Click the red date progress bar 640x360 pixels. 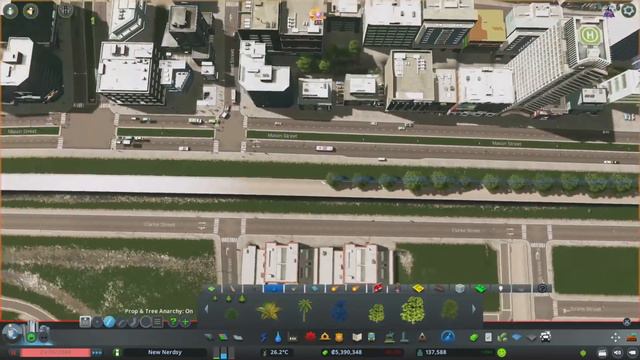(56, 352)
